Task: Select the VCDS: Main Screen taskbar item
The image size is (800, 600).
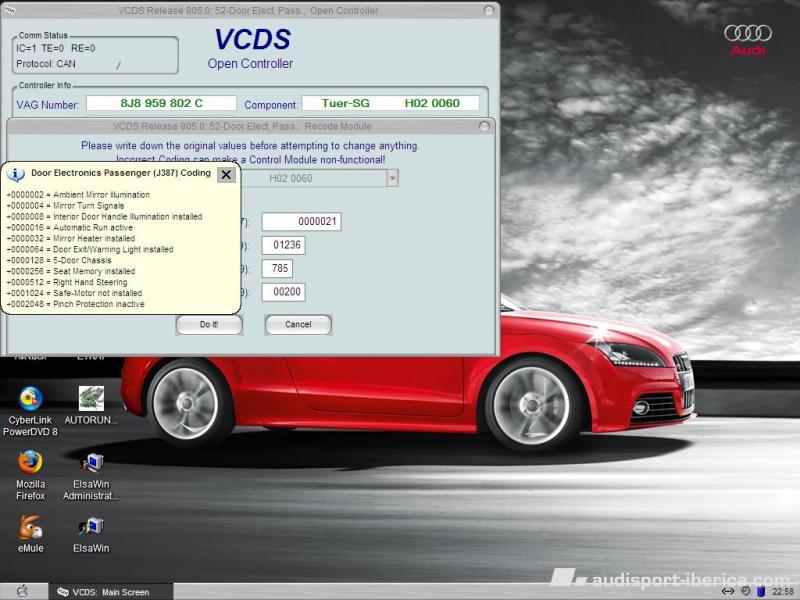Action: click(x=111, y=592)
